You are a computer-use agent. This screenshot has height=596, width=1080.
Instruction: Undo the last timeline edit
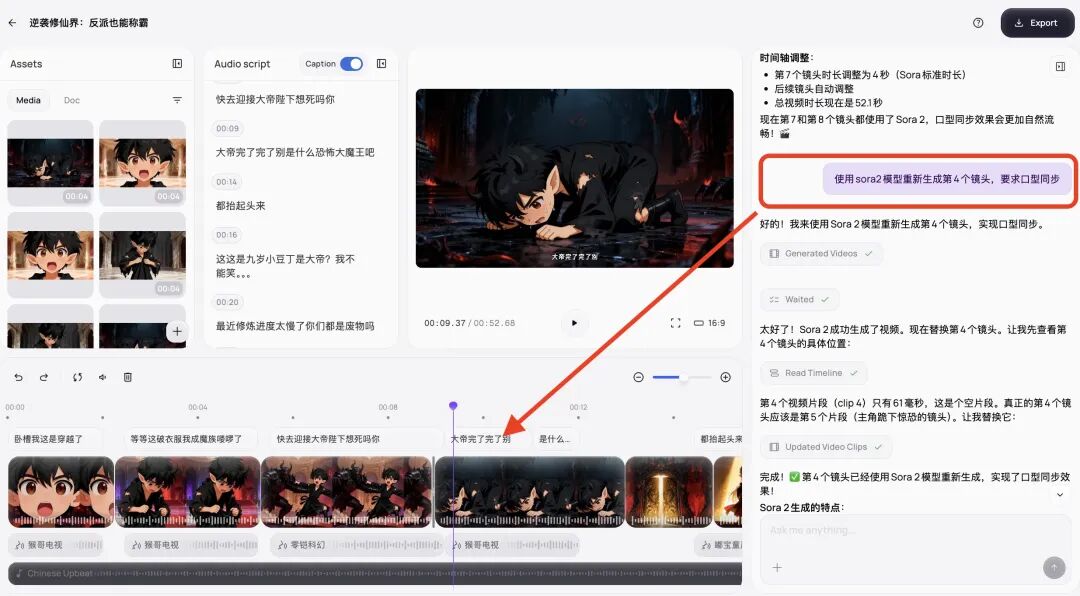[19, 377]
